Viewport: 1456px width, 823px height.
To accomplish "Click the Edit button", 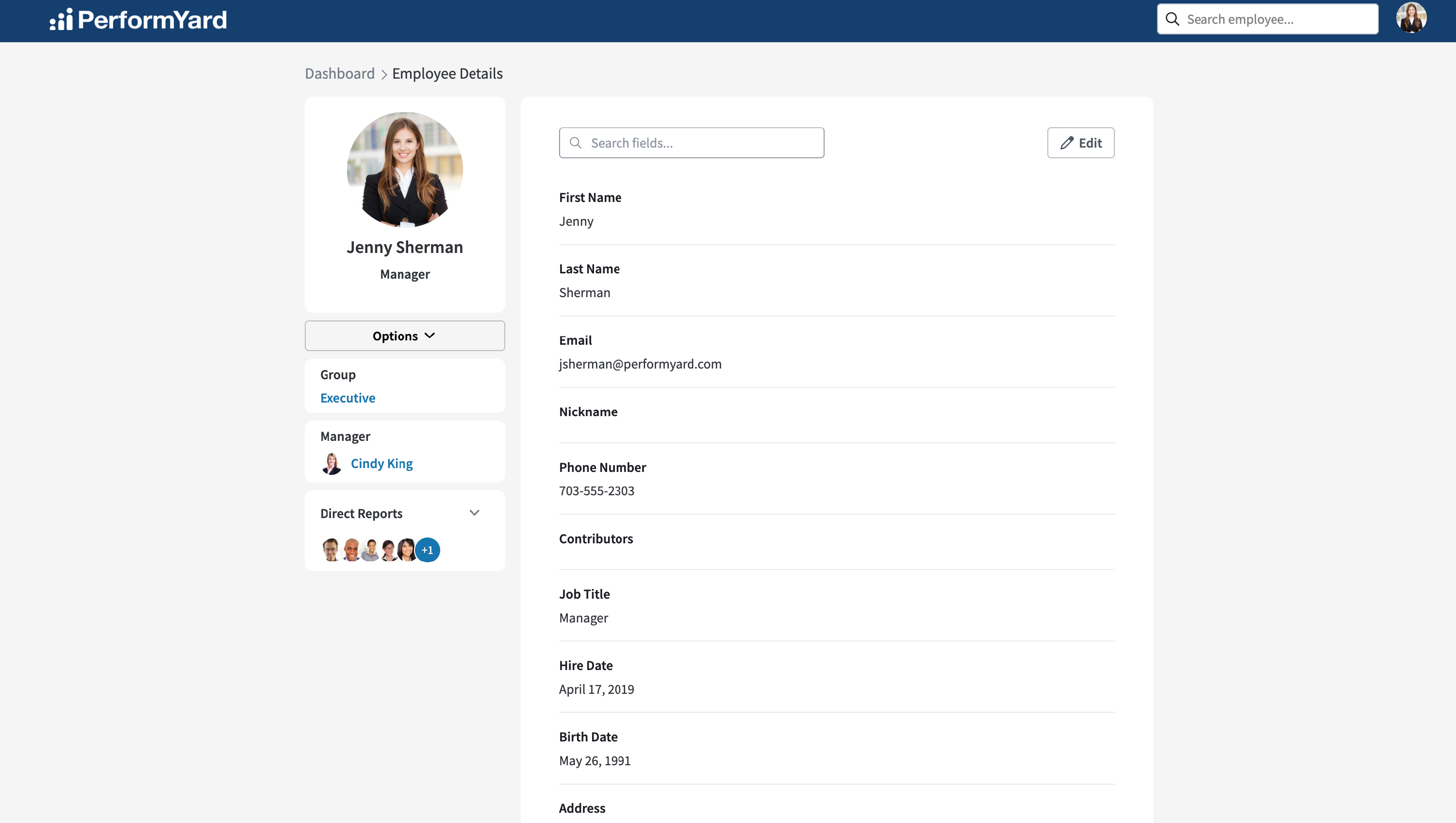I will tap(1081, 143).
